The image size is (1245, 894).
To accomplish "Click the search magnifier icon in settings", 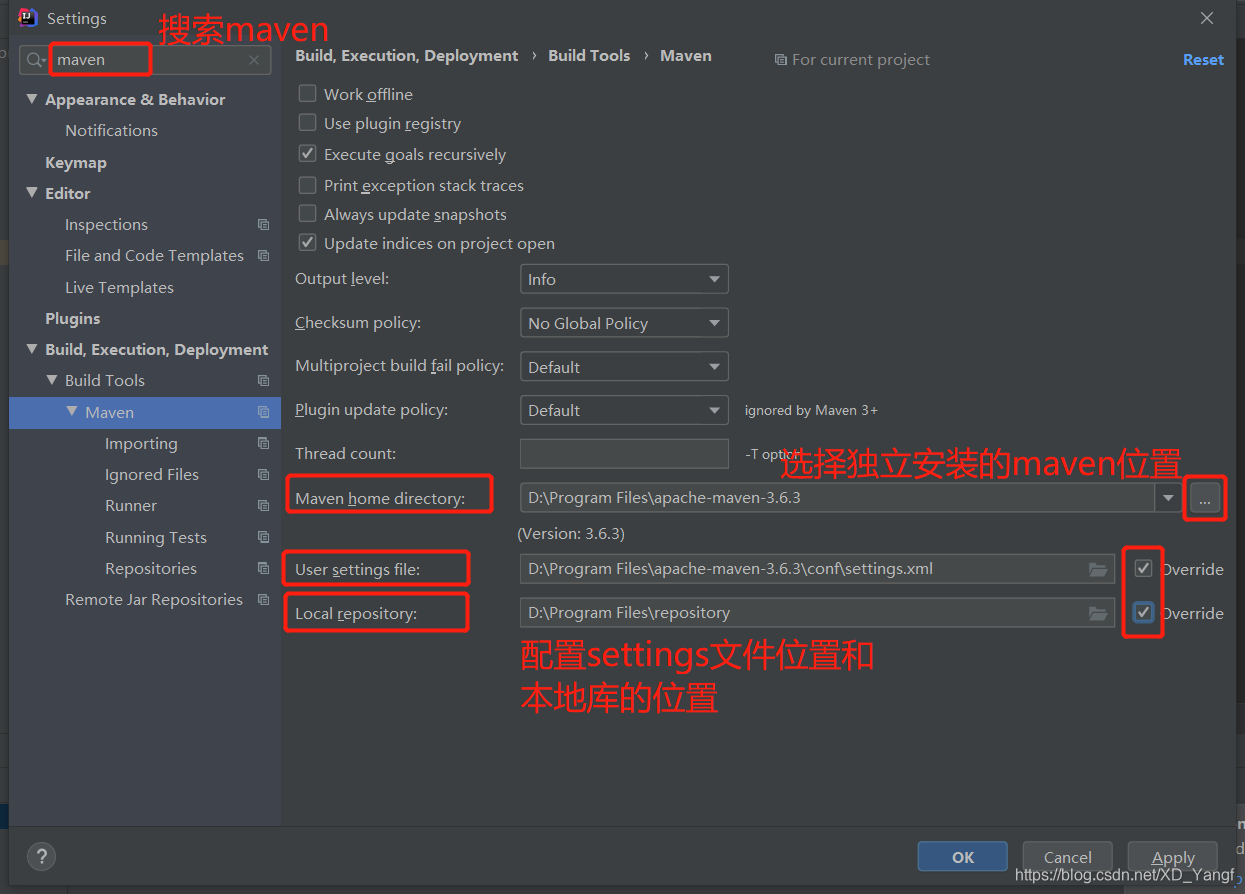I will [x=36, y=60].
